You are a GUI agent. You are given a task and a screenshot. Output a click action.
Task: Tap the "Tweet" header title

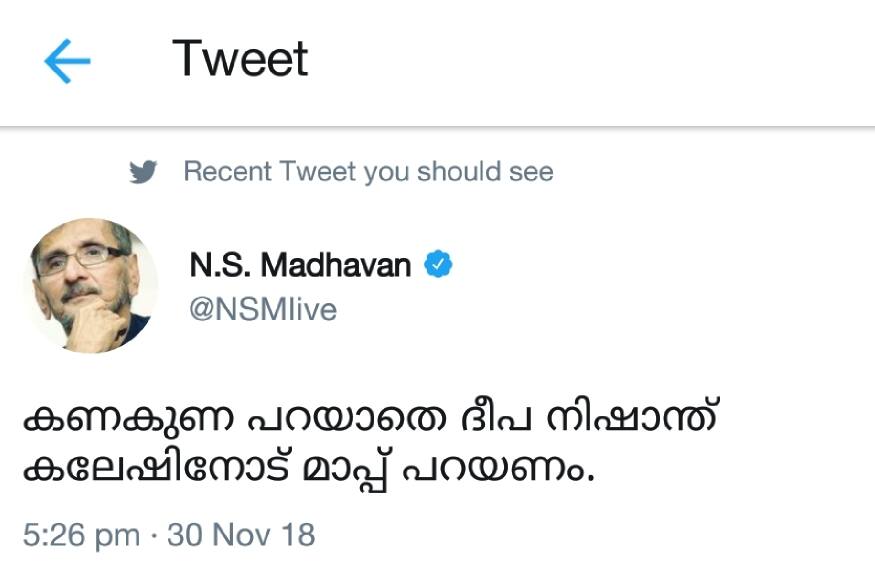[x=240, y=59]
